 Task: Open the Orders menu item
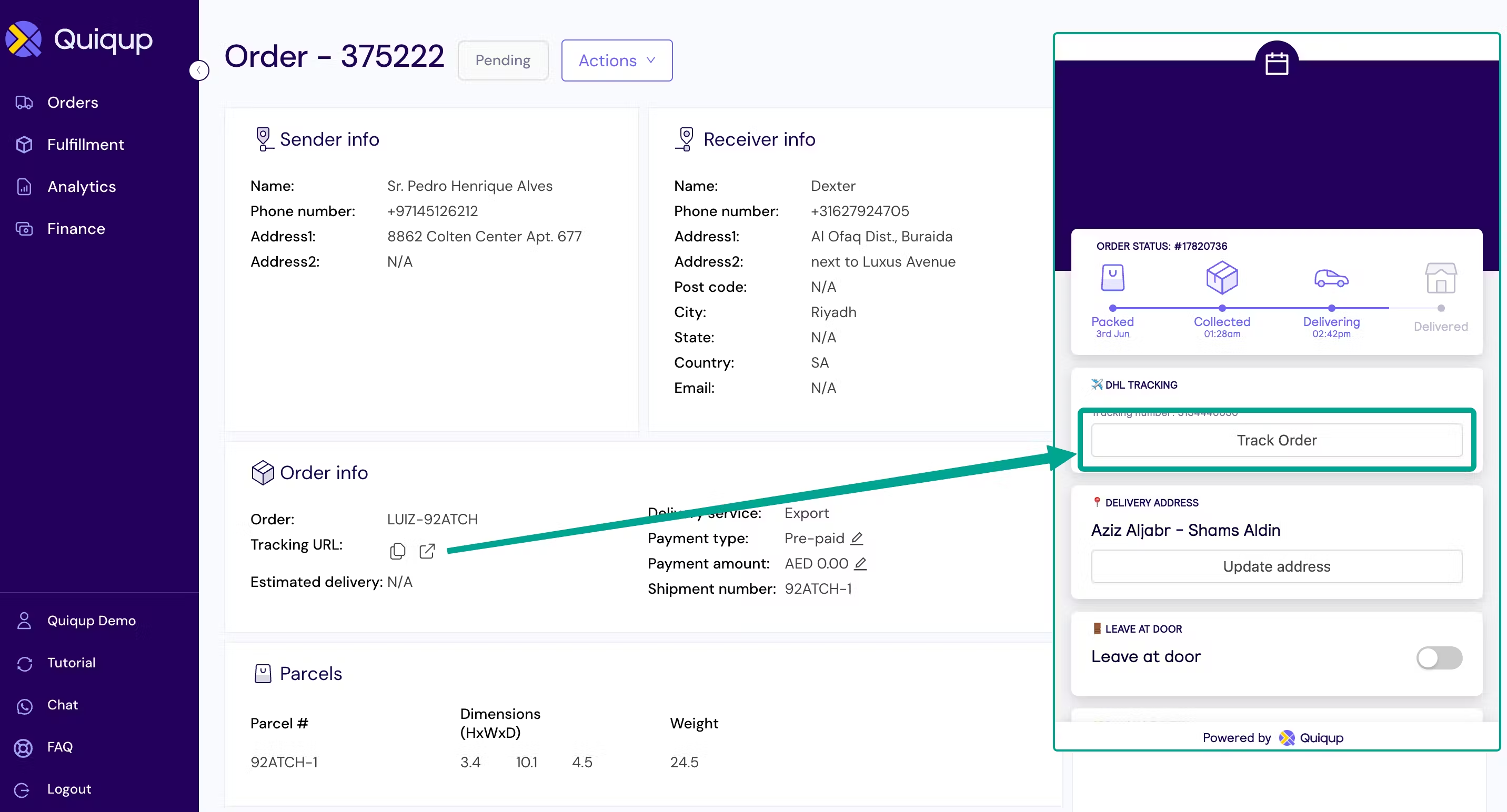coord(73,103)
